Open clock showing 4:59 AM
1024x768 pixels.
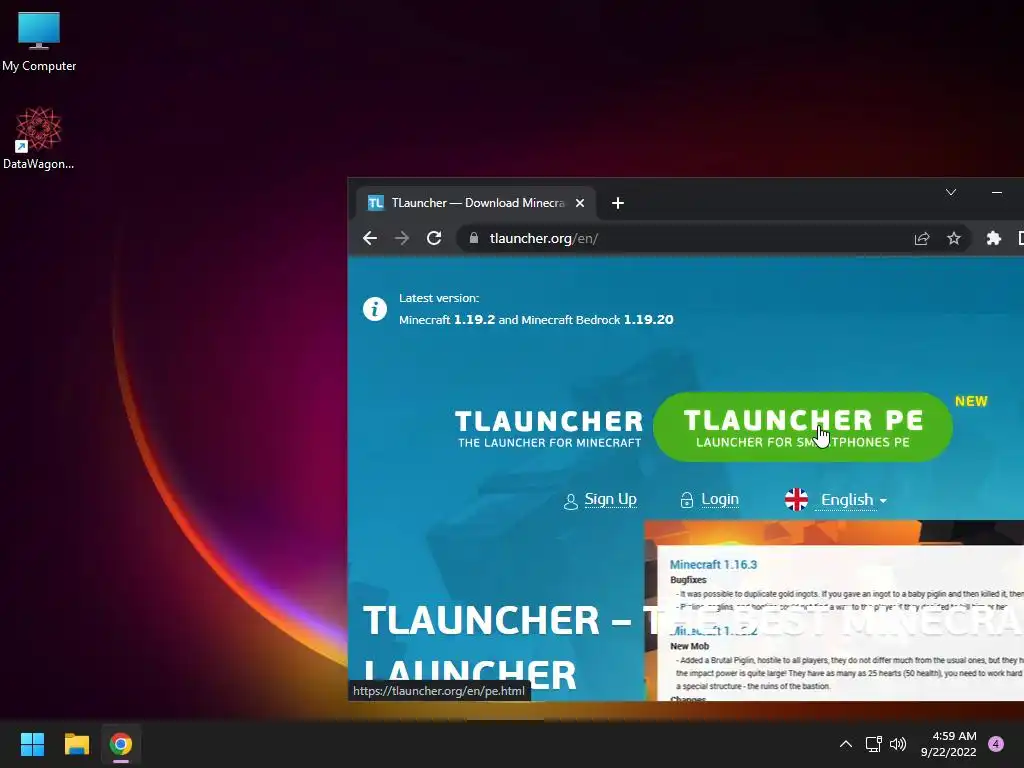click(x=948, y=744)
